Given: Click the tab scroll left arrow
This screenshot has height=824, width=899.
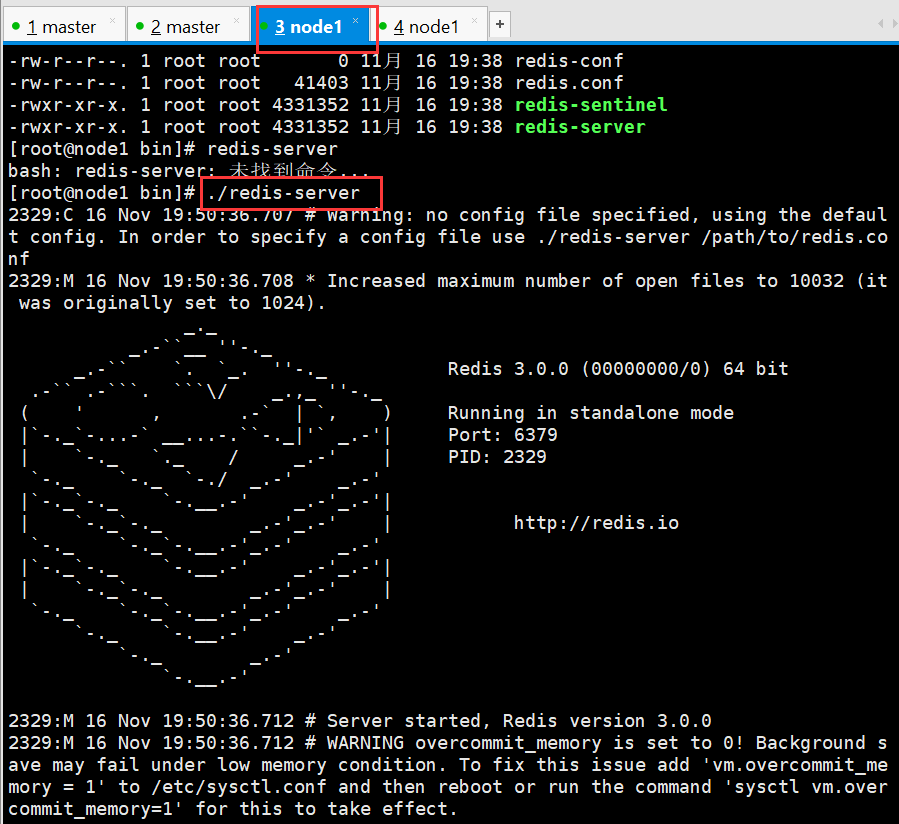Looking at the screenshot, I should click(x=881, y=24).
